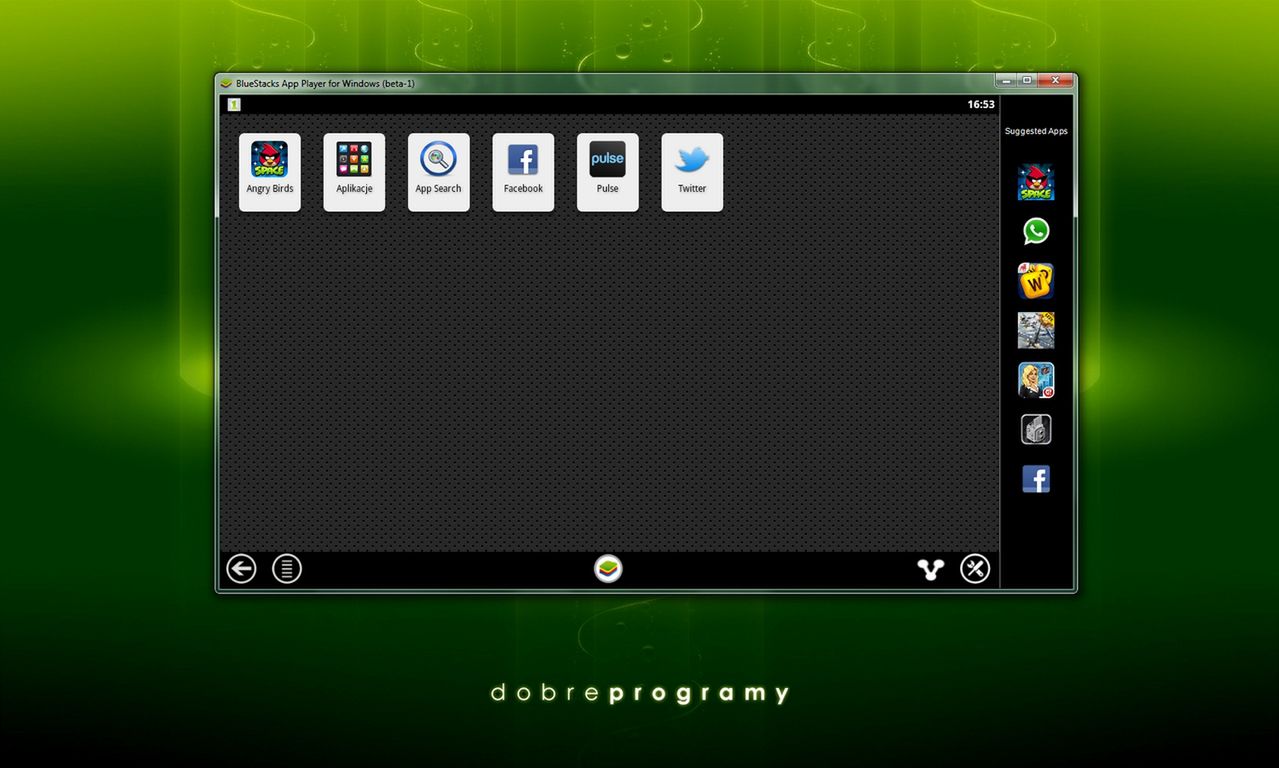Open the app list using the menu icon

286,568
